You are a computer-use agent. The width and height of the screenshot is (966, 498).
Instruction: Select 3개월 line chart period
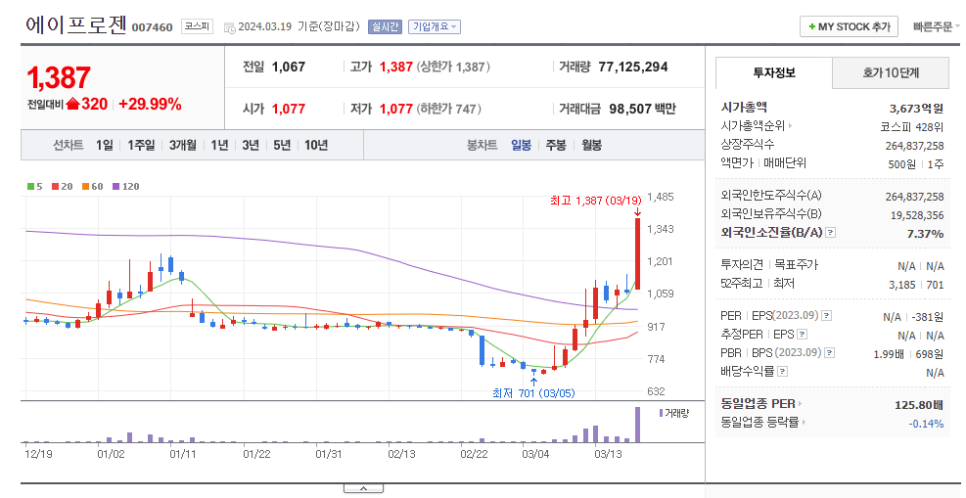183,145
